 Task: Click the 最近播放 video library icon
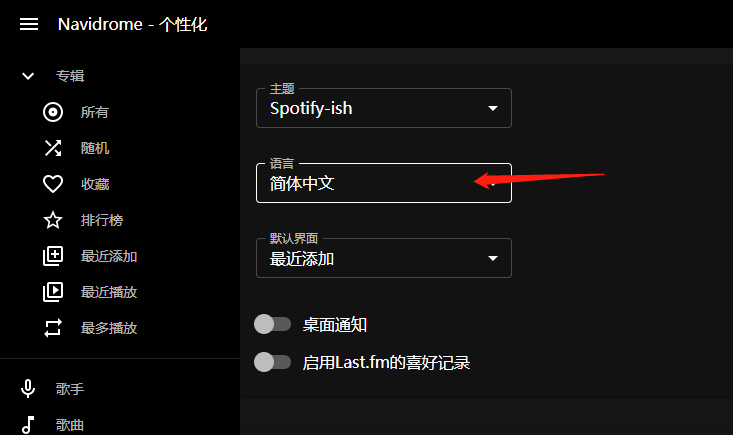click(x=53, y=292)
